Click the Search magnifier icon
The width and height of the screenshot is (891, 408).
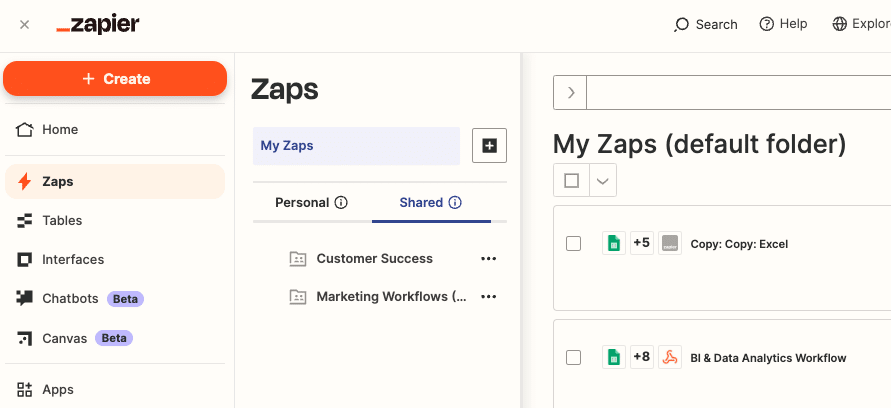tap(681, 25)
